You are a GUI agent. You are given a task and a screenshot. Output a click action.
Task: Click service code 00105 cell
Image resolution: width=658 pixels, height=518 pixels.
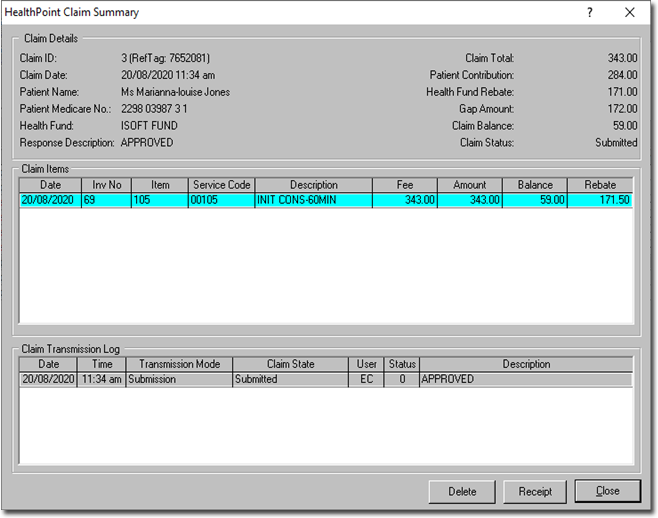click(222, 200)
